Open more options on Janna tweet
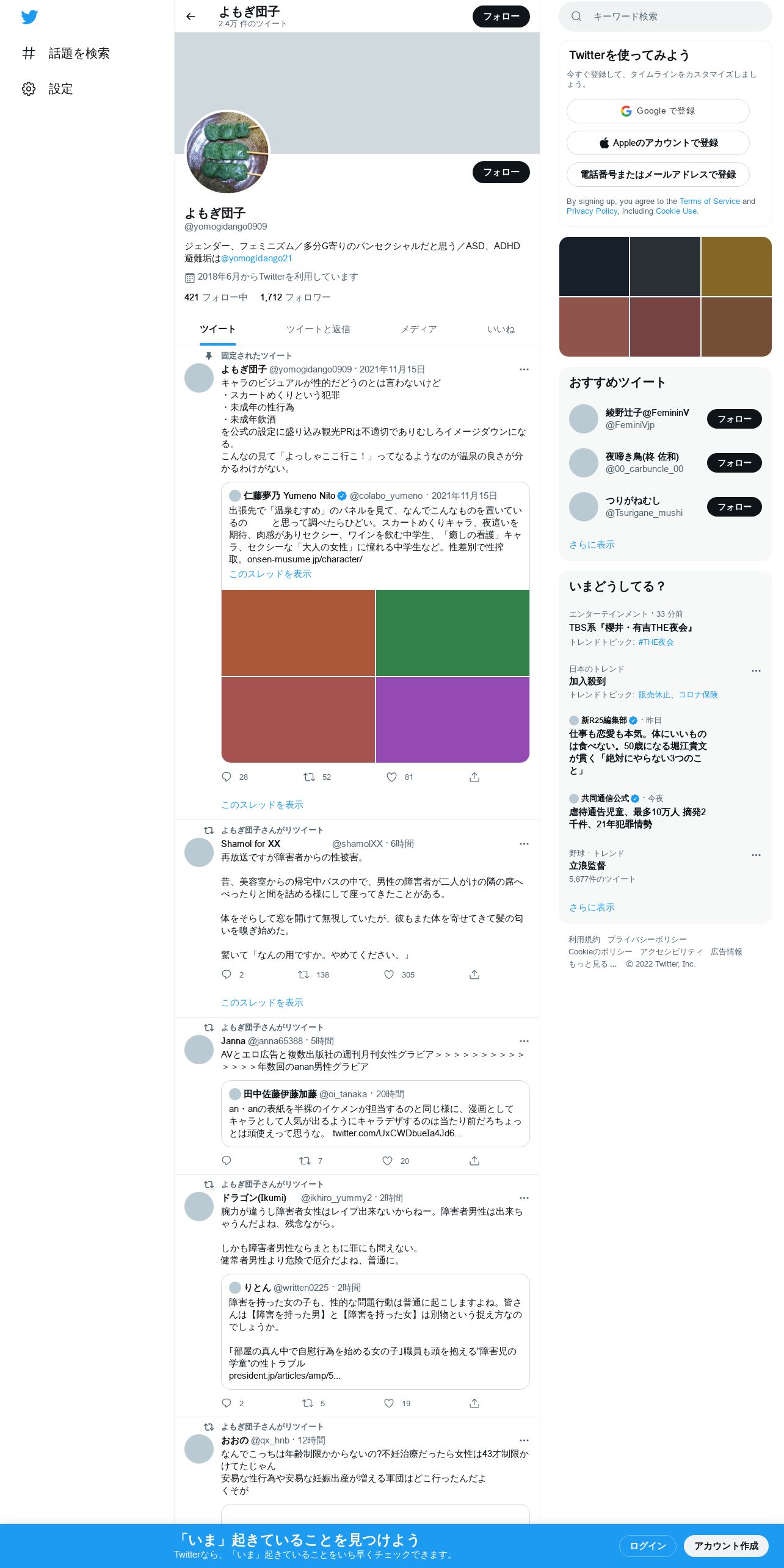Image resolution: width=784 pixels, height=1568 pixels. pos(524,1041)
